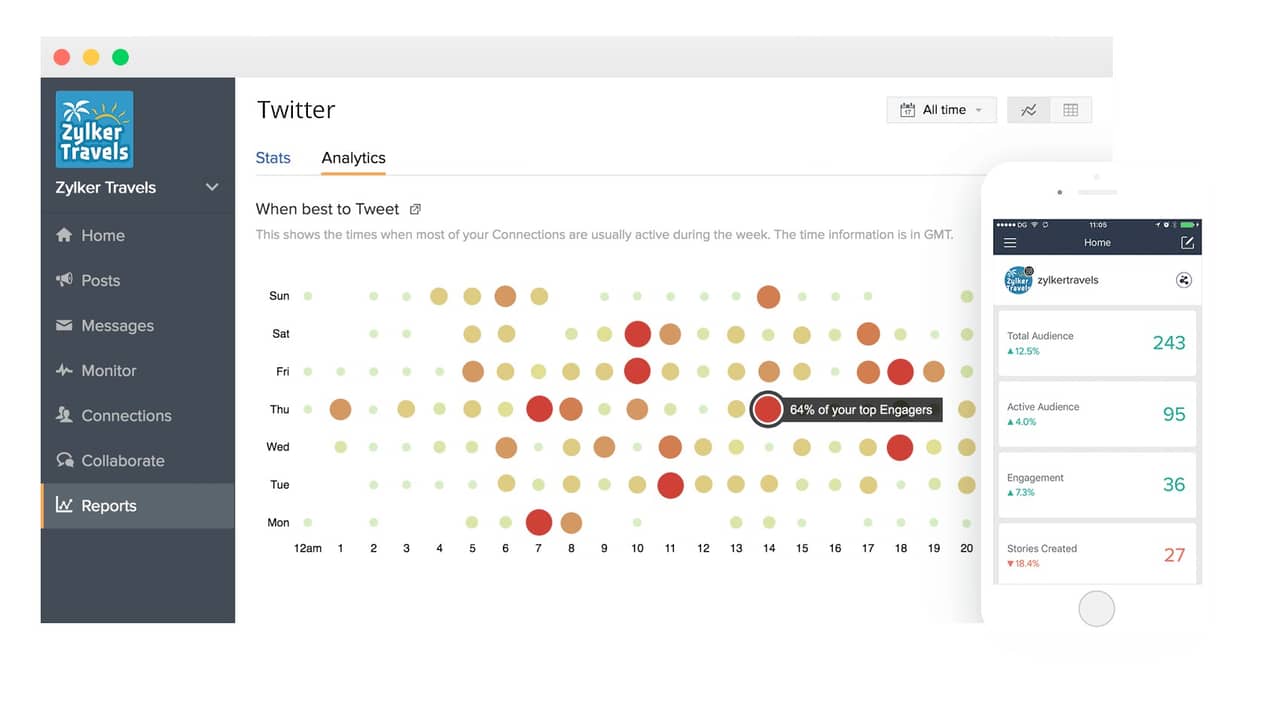This screenshot has width=1280, height=715.
Task: Open the Posts section
Action: (x=100, y=280)
